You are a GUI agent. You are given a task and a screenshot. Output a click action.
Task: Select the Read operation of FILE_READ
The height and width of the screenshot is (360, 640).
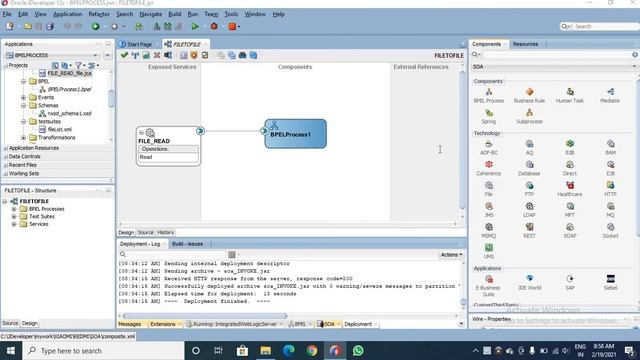pos(168,157)
